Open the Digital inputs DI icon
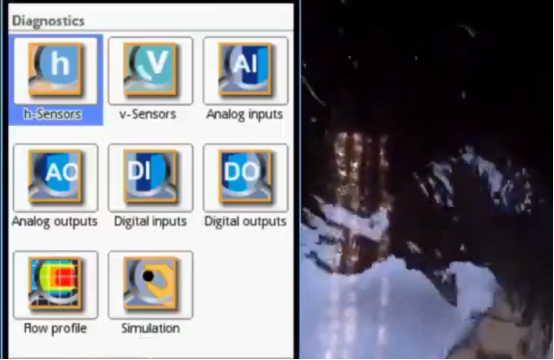Image resolution: width=554 pixels, height=360 pixels. [x=151, y=177]
